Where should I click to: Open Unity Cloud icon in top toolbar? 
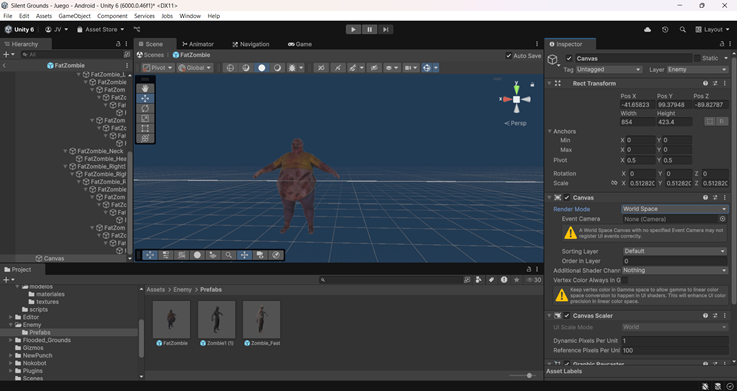click(x=647, y=29)
